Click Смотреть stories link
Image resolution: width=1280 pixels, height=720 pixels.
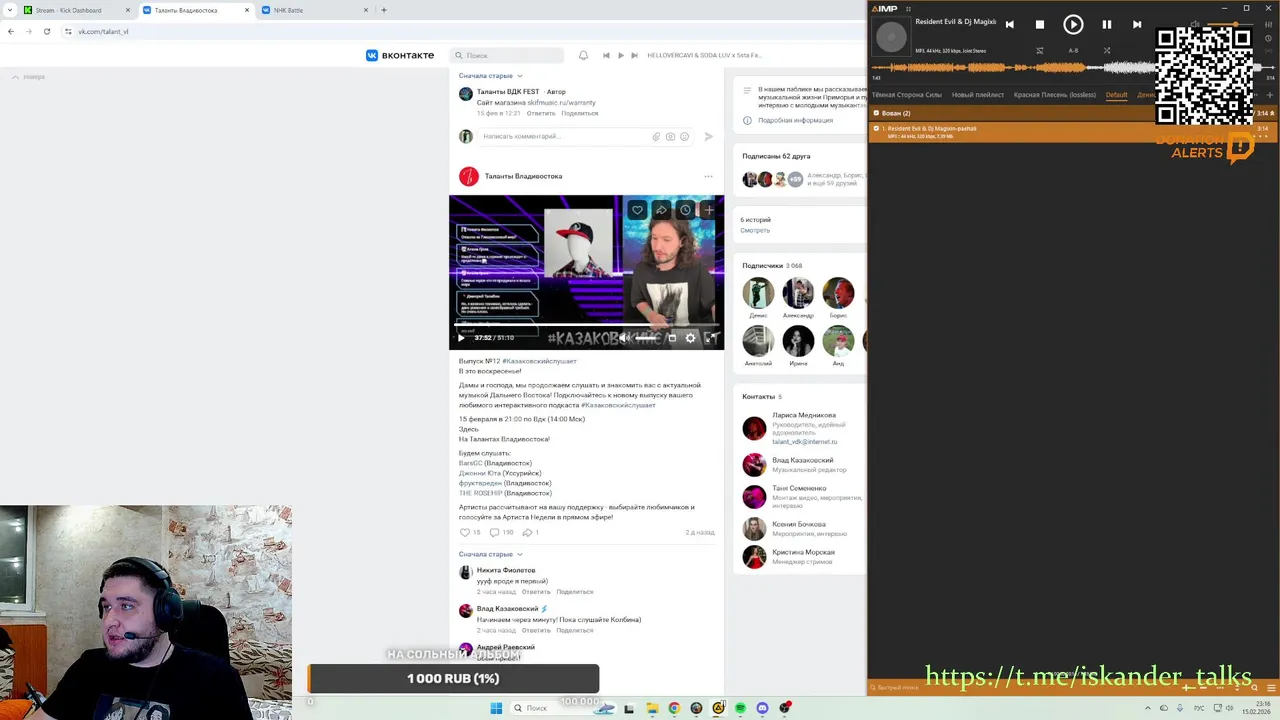(x=755, y=230)
